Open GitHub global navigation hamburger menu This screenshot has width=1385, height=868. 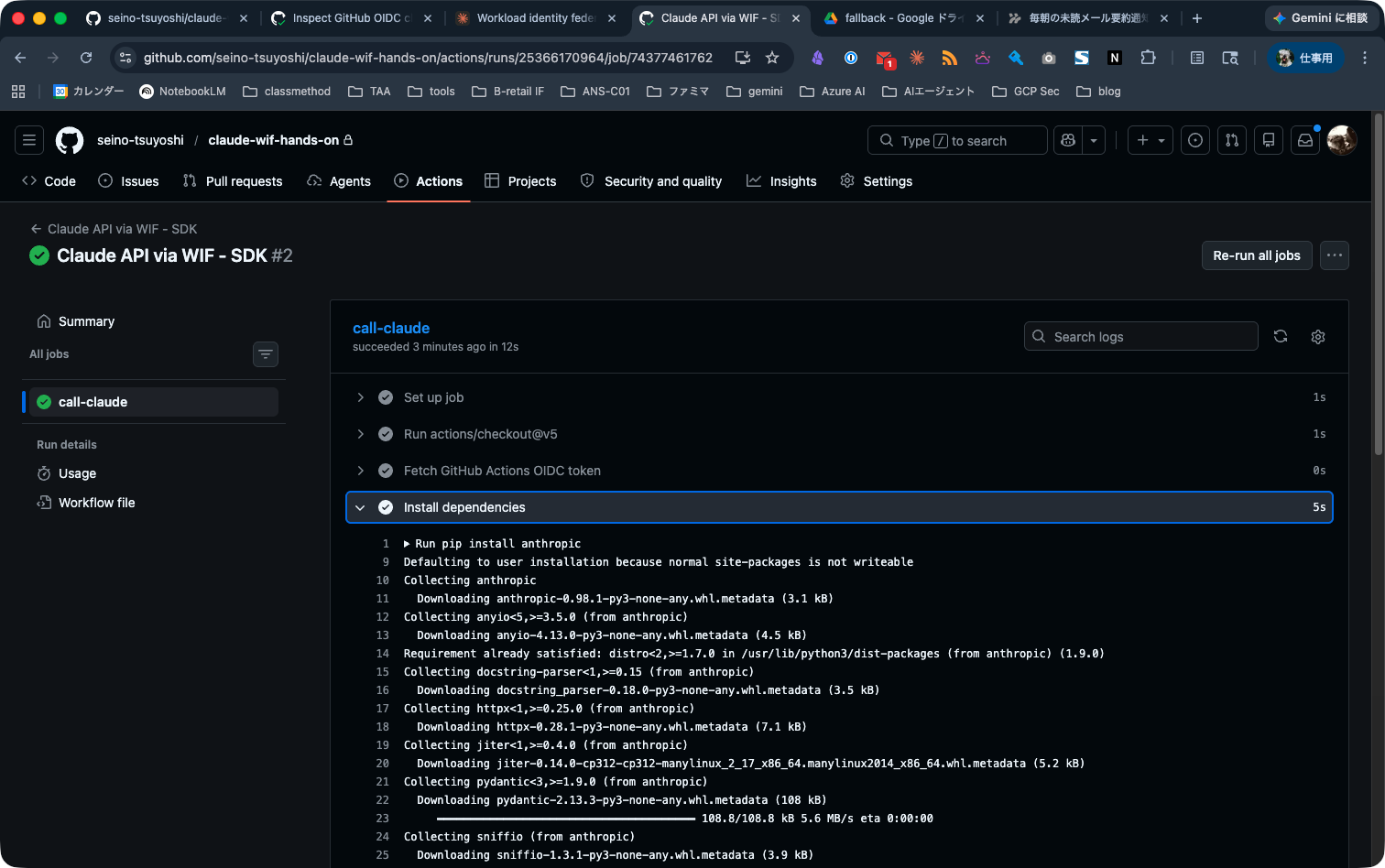point(29,140)
